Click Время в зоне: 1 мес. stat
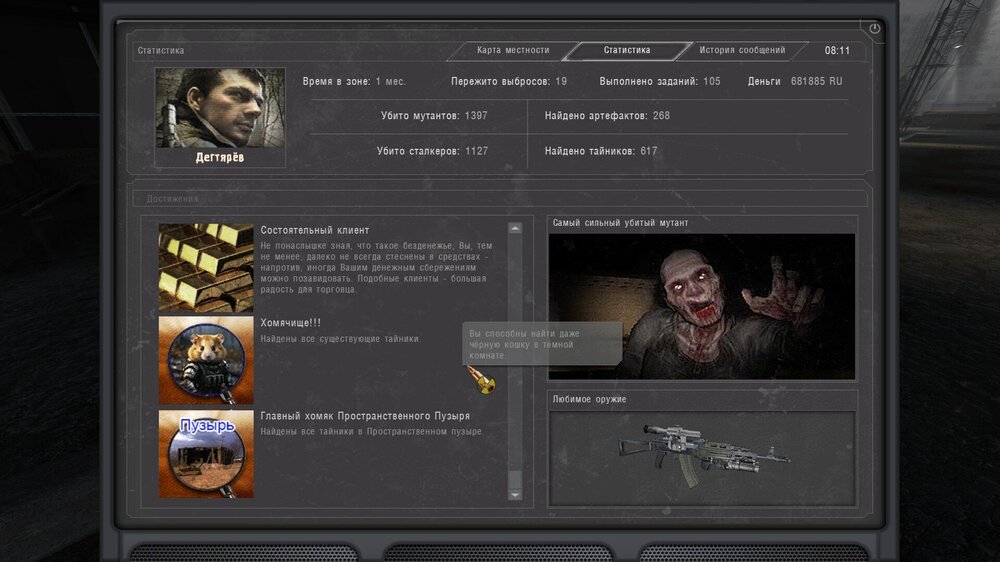The image size is (1000, 562). [354, 82]
